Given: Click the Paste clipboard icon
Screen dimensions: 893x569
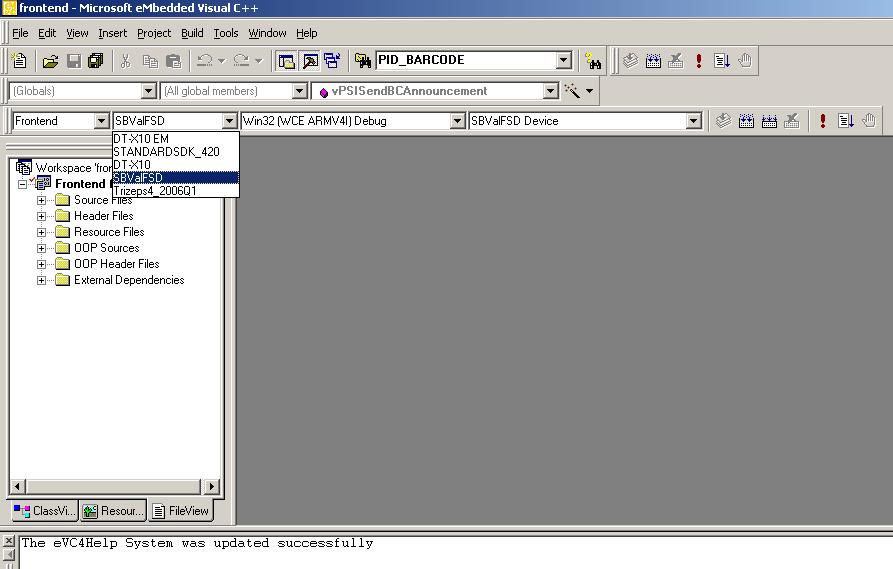Looking at the screenshot, I should (x=174, y=61).
